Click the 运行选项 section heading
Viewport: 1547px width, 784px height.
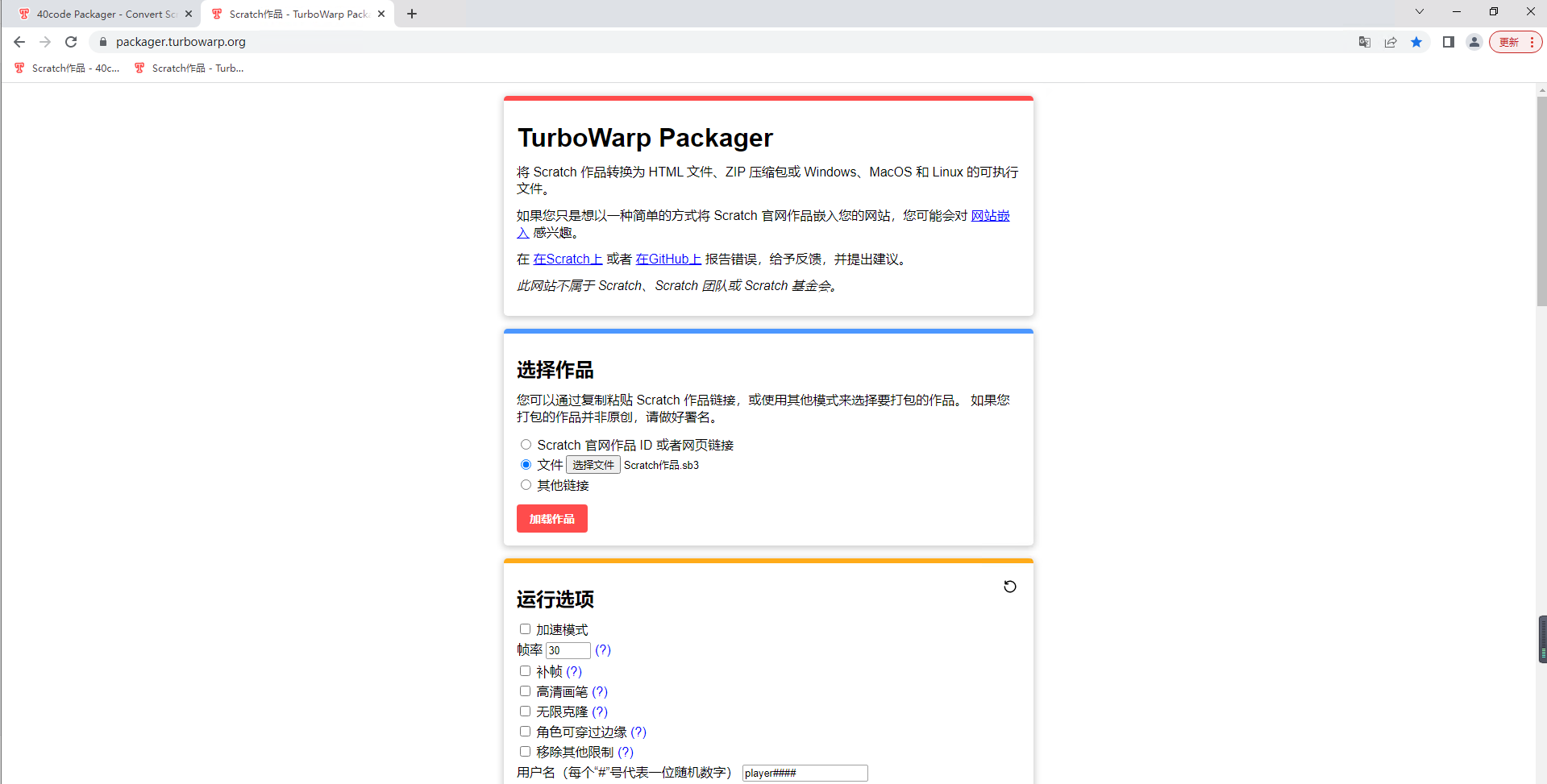(x=555, y=599)
